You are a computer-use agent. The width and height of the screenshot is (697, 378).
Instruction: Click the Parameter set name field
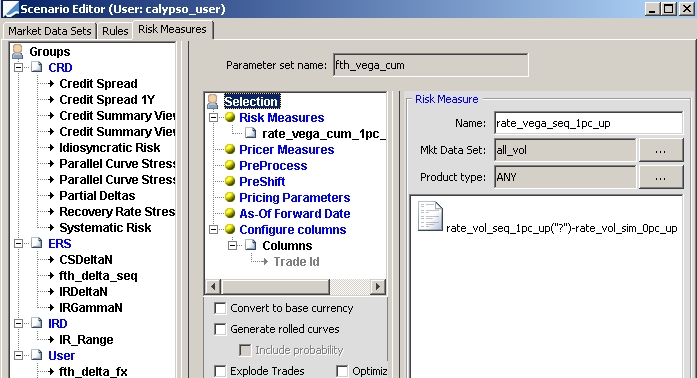(x=431, y=65)
